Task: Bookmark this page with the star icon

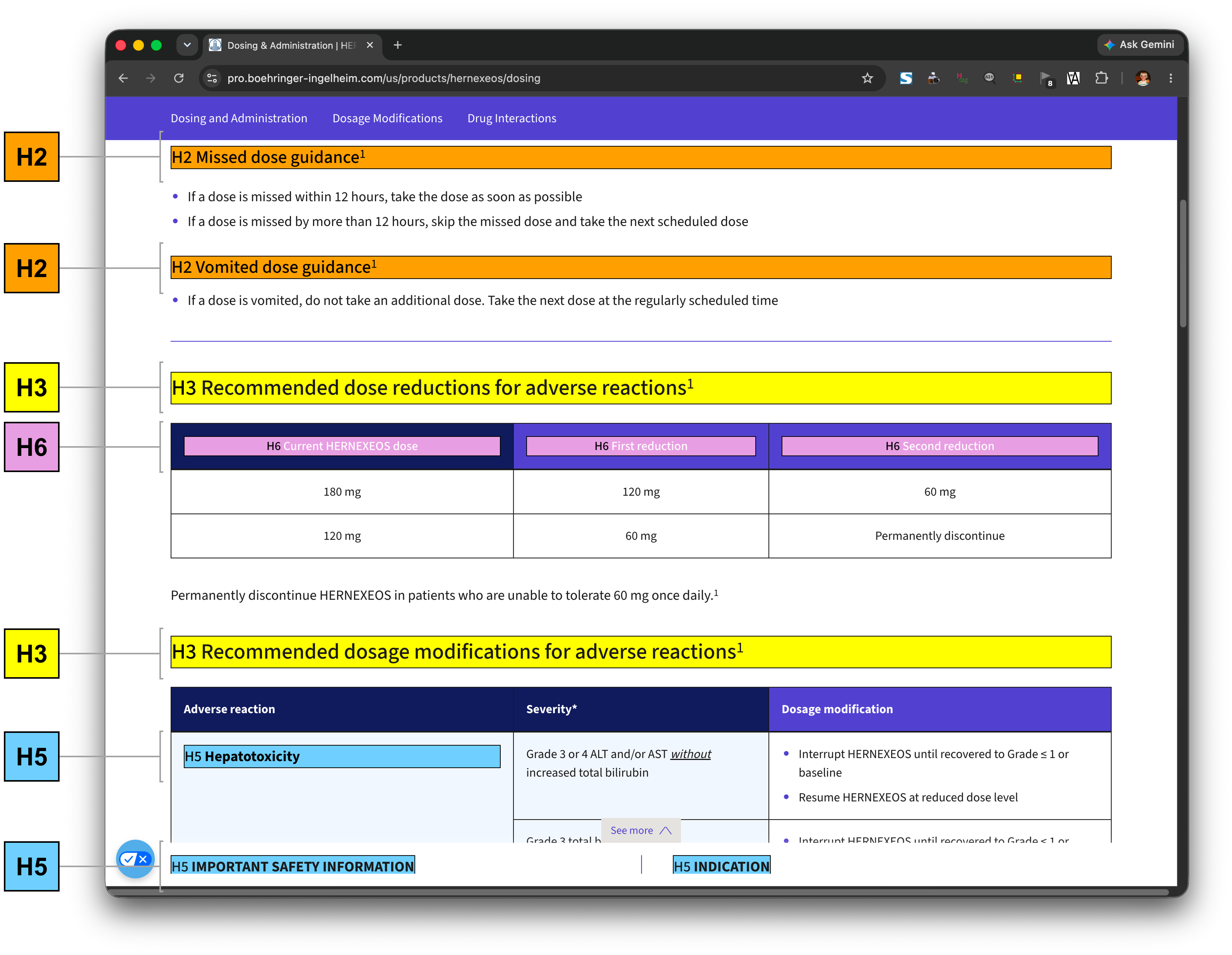Action: 867,79
